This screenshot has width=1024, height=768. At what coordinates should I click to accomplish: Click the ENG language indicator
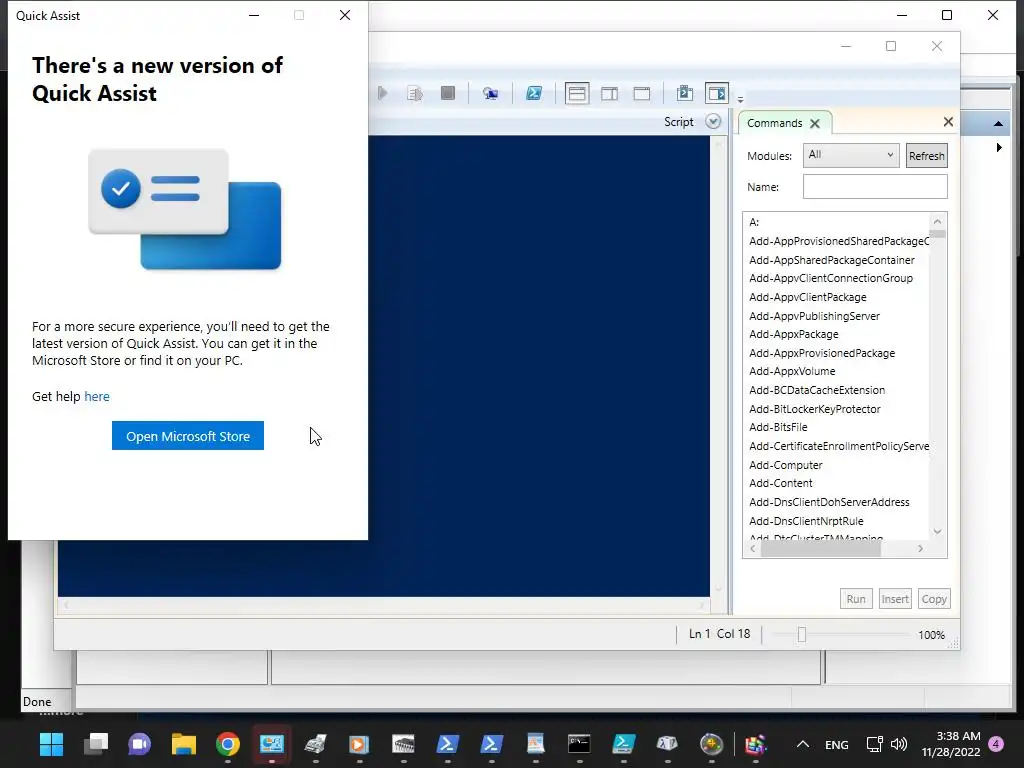[x=837, y=744]
